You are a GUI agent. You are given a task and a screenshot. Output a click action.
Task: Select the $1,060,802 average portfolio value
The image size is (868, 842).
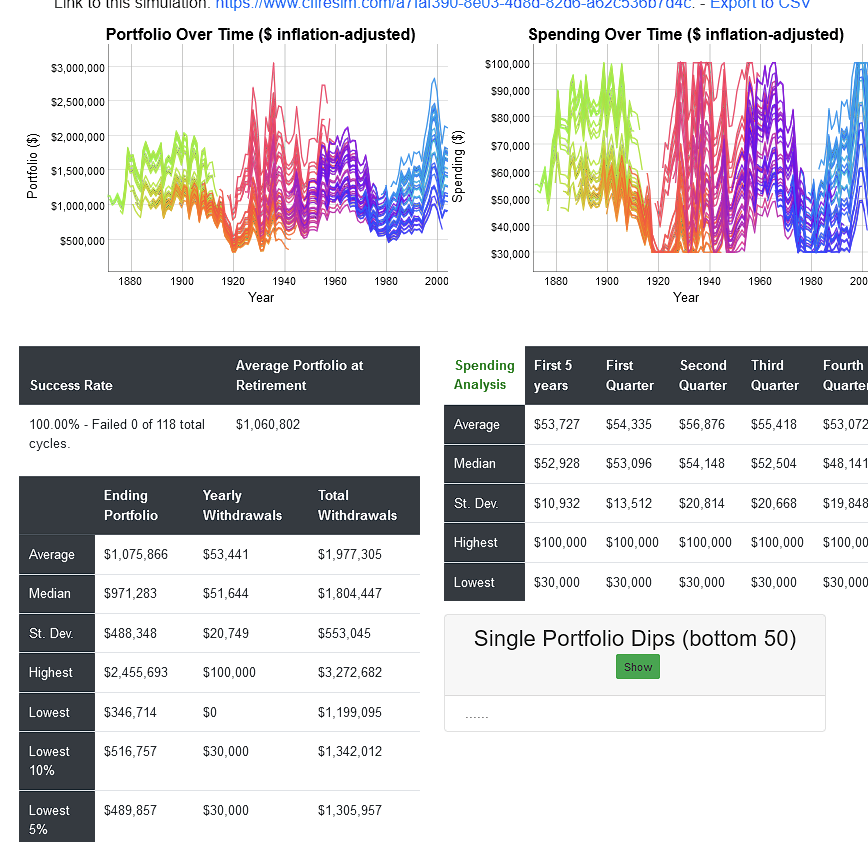click(x=268, y=424)
